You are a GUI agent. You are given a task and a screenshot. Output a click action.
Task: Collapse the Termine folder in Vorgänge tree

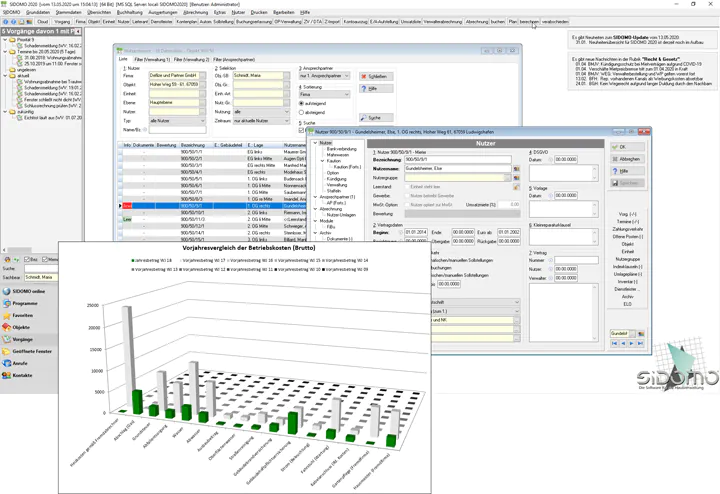pos(5,52)
